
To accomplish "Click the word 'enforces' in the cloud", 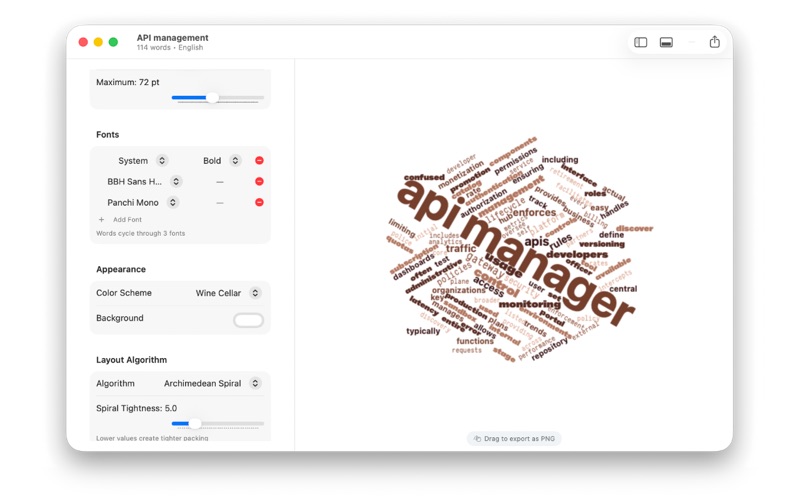I will pyautogui.click(x=534, y=212).
